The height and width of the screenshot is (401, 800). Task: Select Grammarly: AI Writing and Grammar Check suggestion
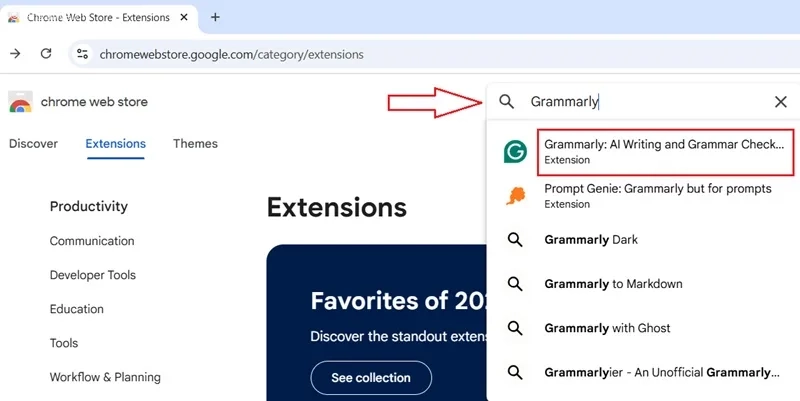point(665,152)
